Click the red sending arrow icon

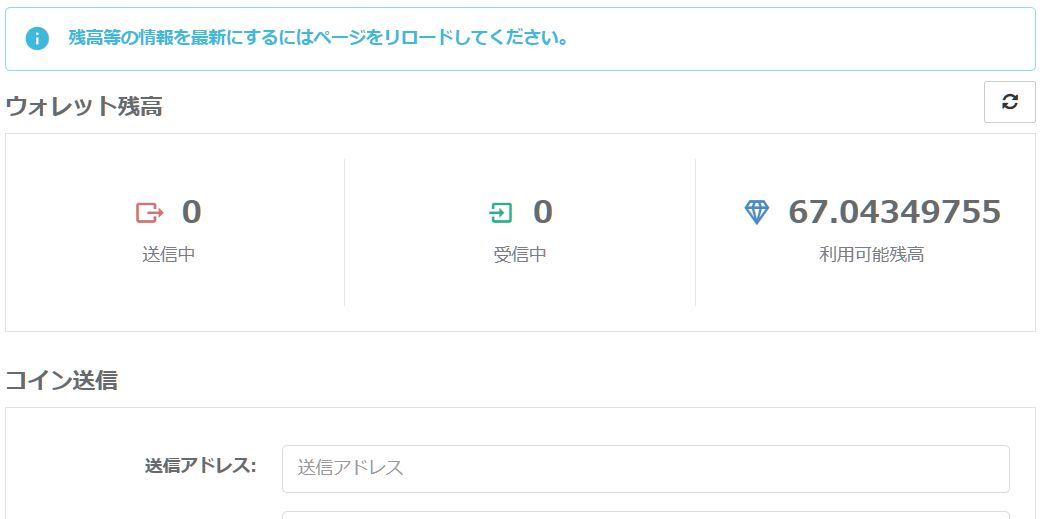click(150, 213)
